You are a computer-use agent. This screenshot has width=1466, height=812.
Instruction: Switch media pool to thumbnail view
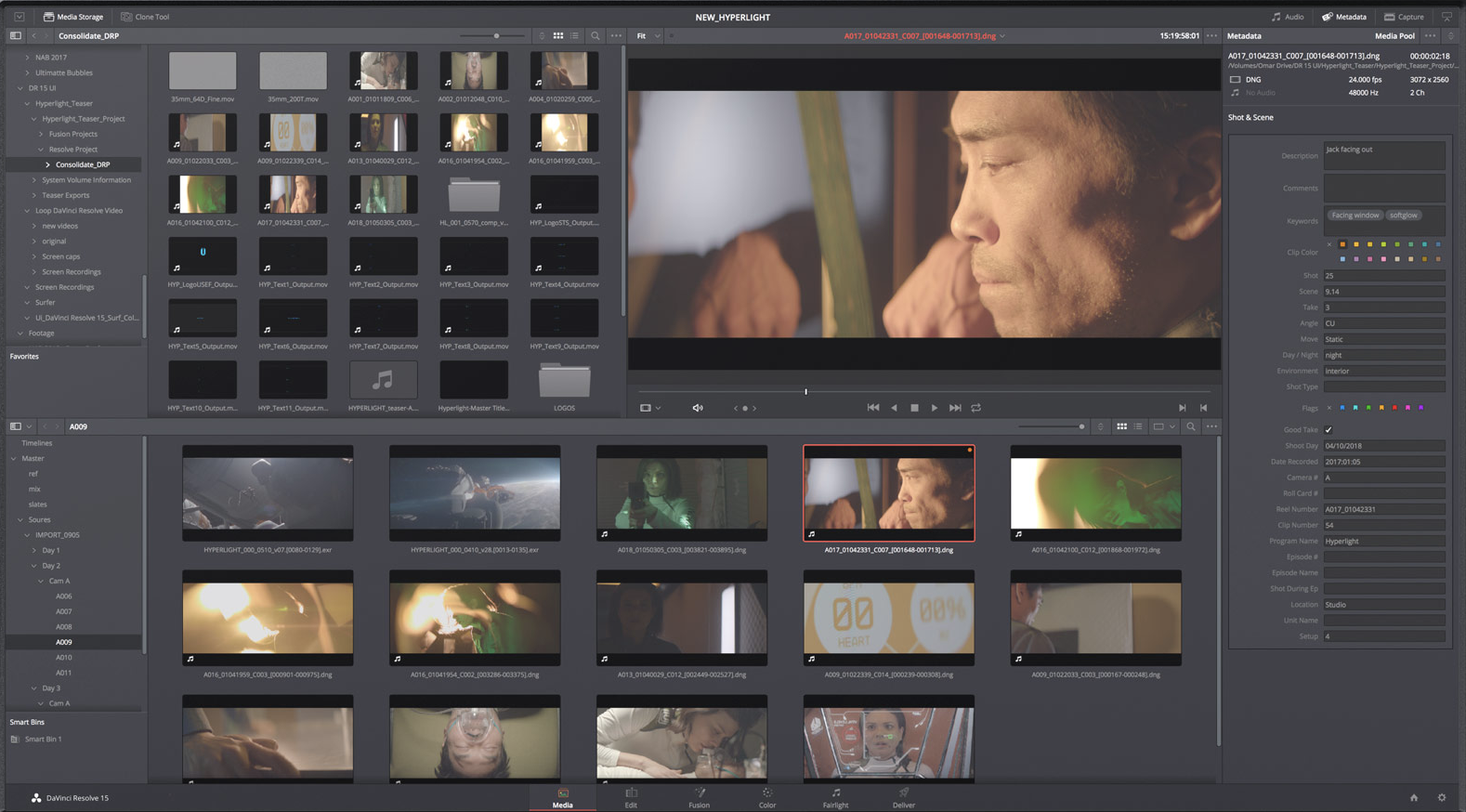(1121, 426)
